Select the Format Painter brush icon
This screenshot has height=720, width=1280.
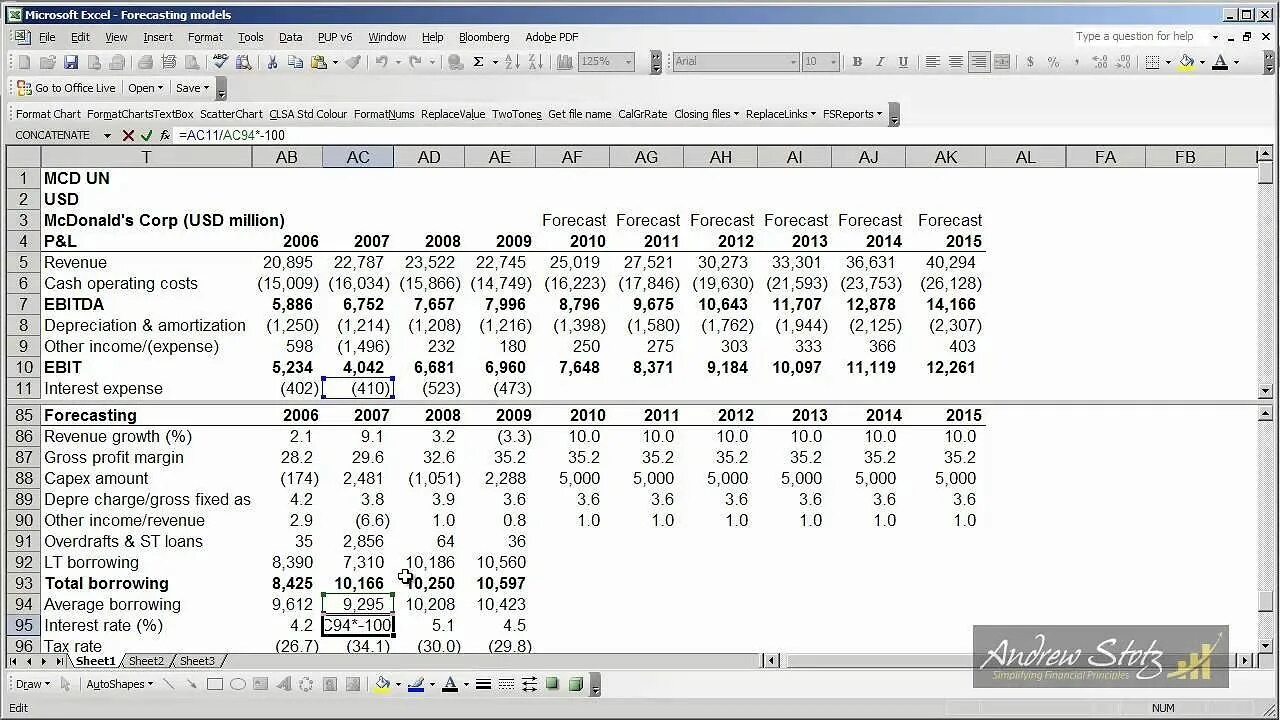click(x=353, y=62)
